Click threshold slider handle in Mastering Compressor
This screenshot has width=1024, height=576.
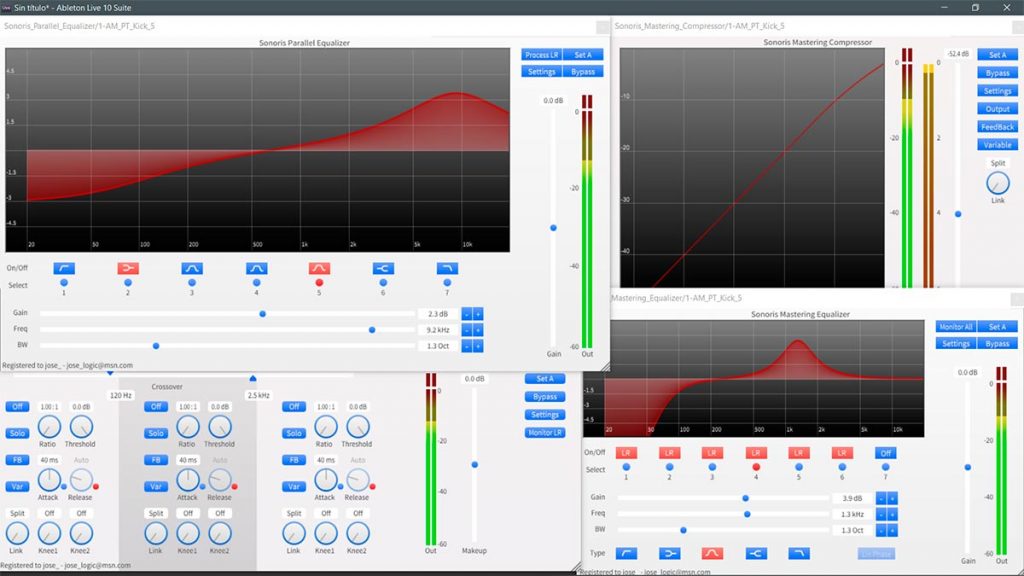[x=958, y=214]
